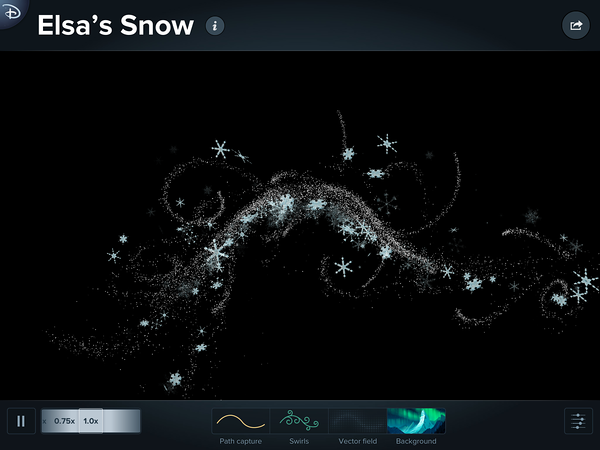This screenshot has width=600, height=450.
Task: Click the slowest left end of speed bar
Action: 46,421
